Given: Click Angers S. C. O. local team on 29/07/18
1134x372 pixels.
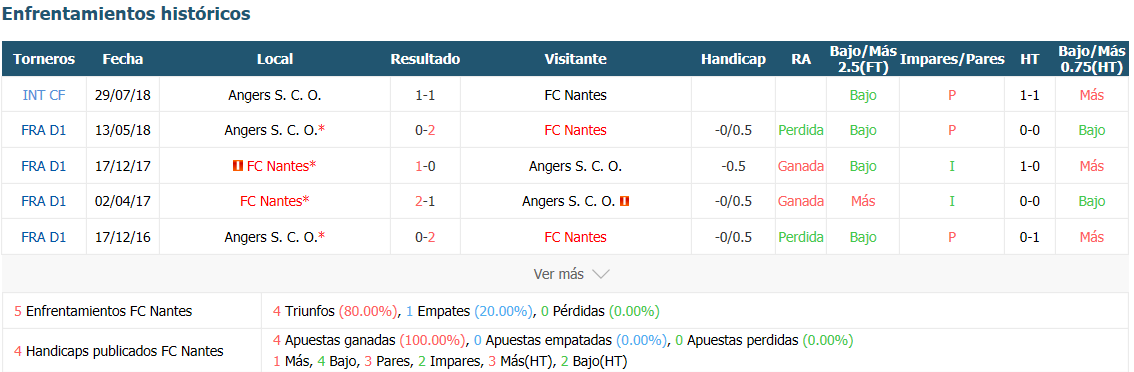Looking at the screenshot, I should coord(275,95).
